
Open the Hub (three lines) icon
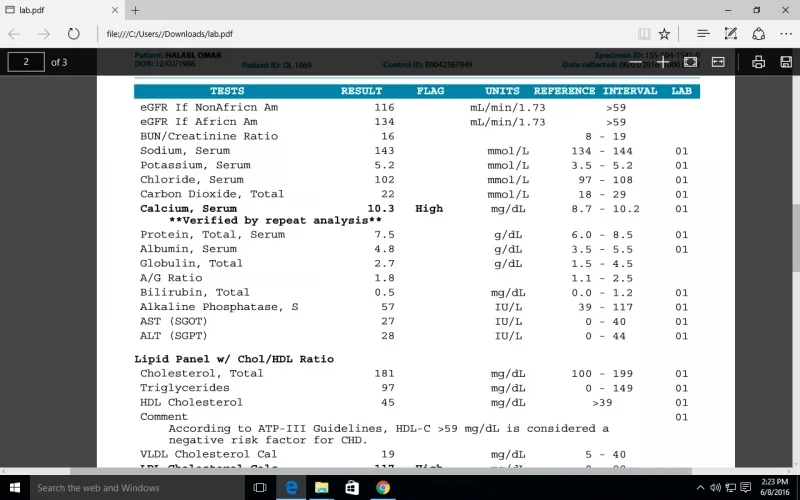pos(703,34)
